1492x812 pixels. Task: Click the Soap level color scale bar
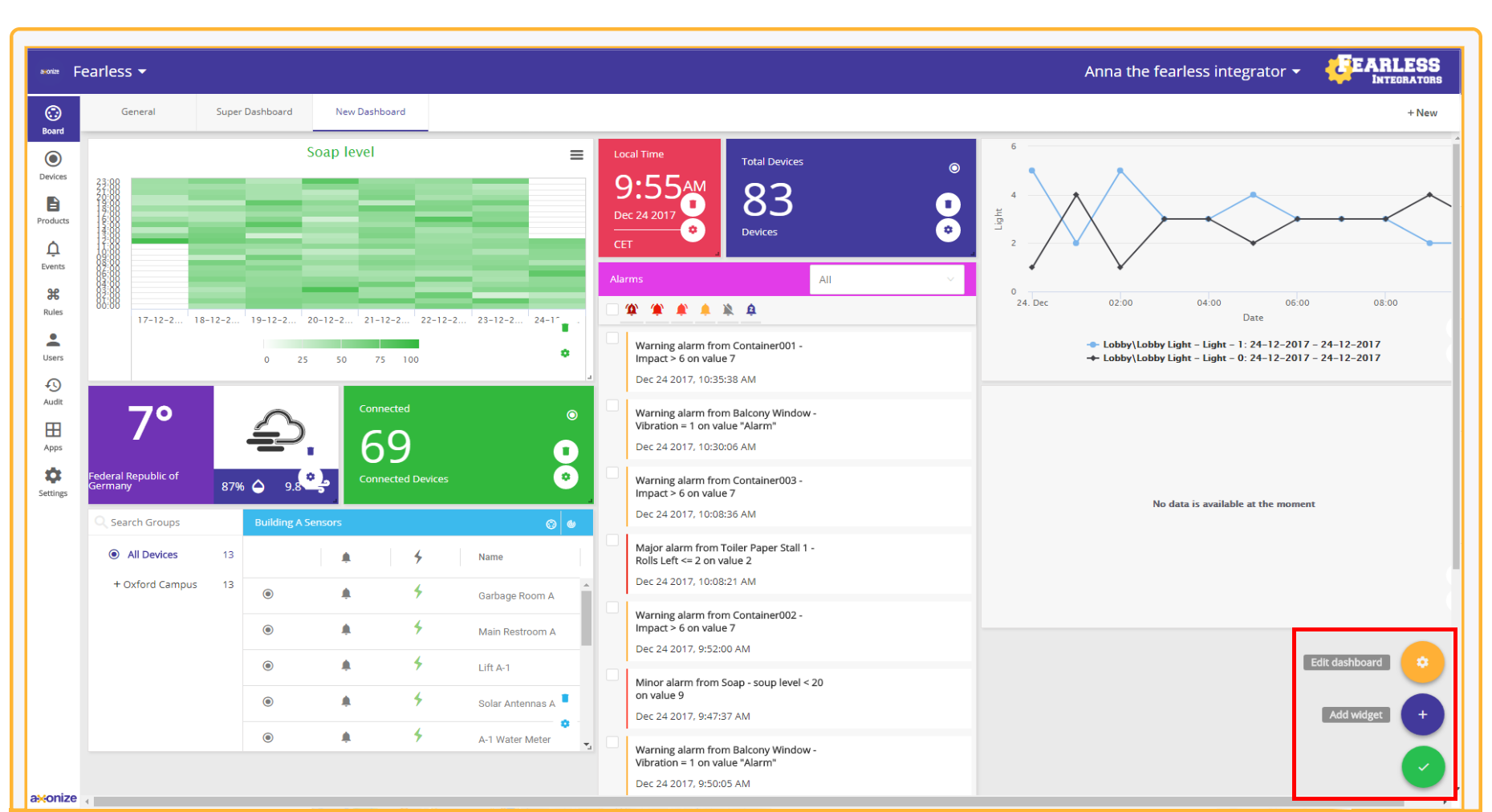coord(342,343)
